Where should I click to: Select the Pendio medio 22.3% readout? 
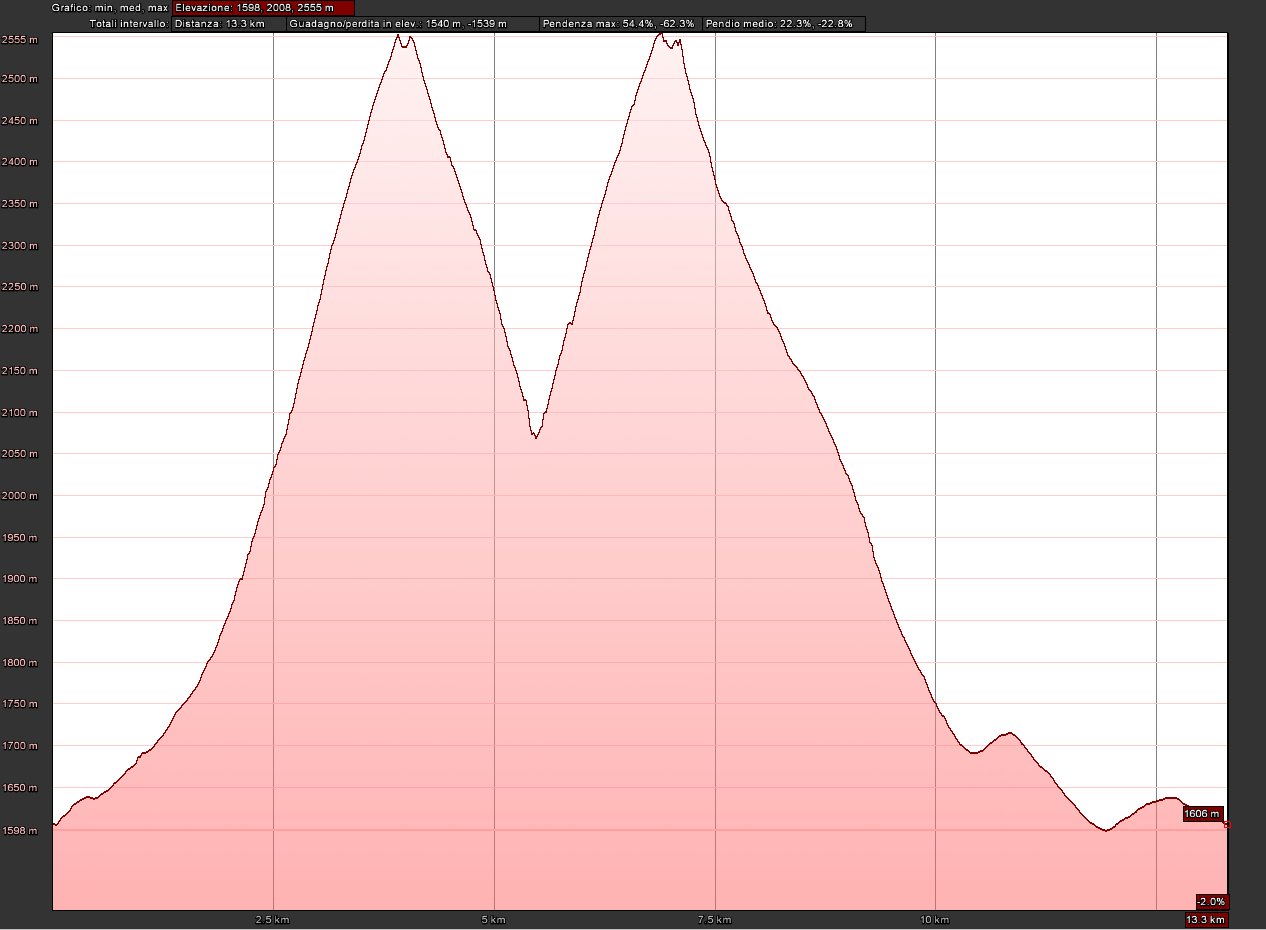[x=783, y=23]
